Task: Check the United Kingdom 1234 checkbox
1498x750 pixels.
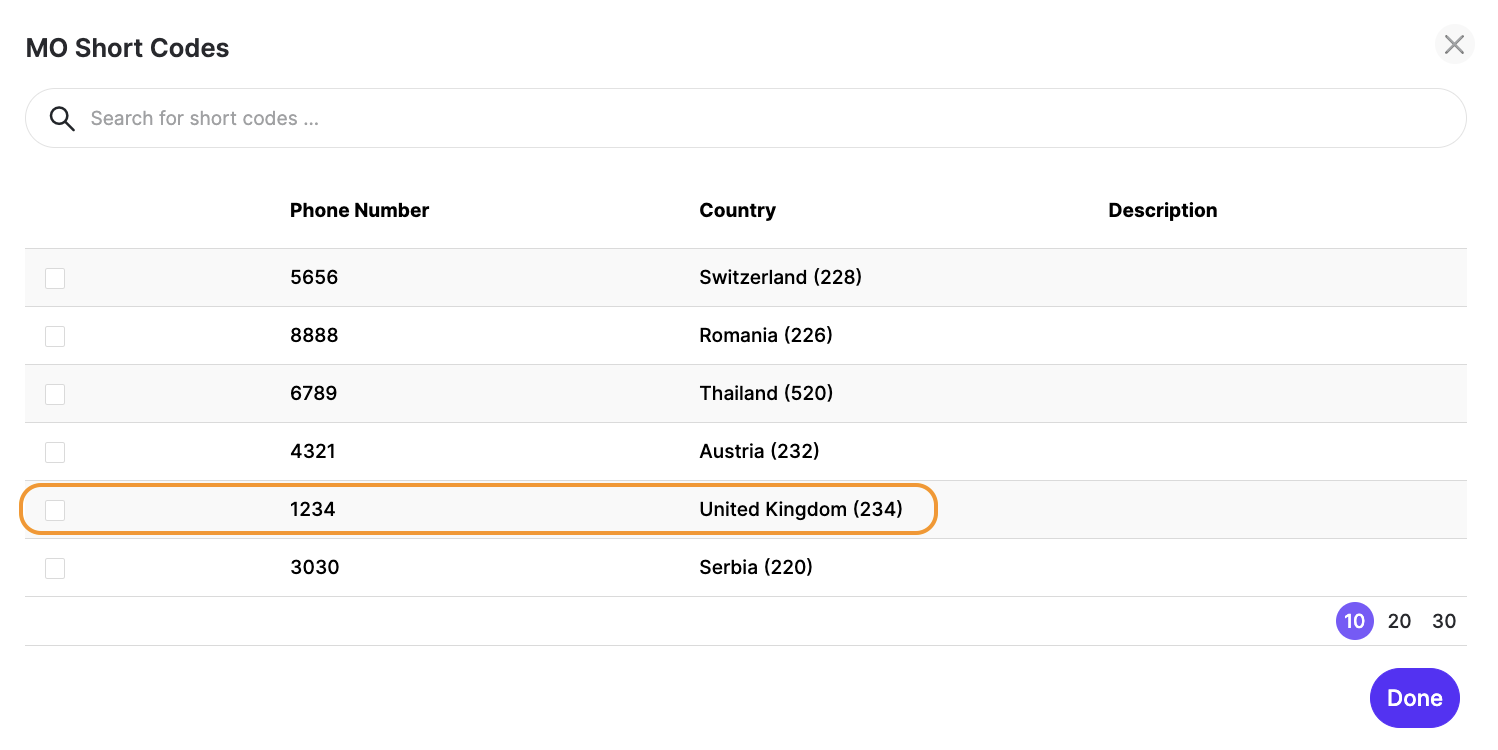Action: point(55,510)
